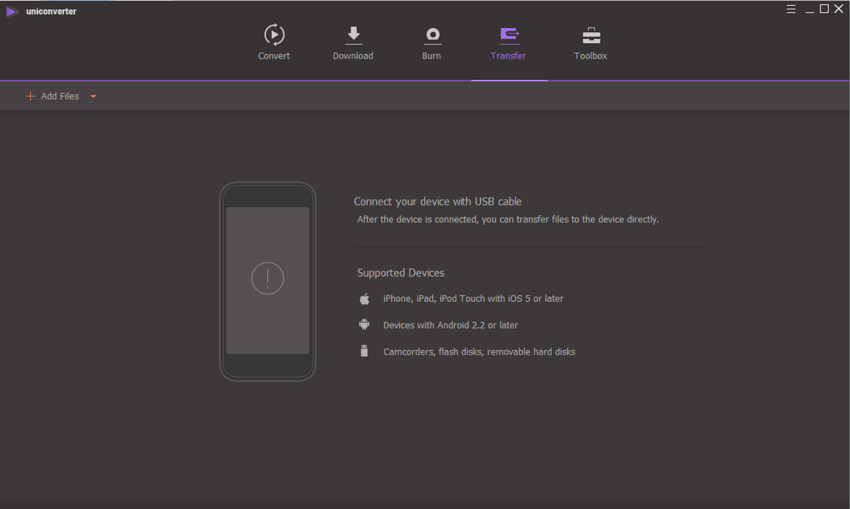Switch to the Transfer tab

pos(508,43)
